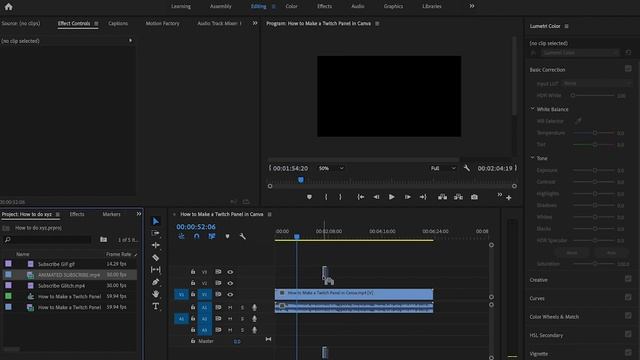Viewport: 640px width, 360px height.
Task: Switch to the Audio workspace
Action: pos(358,6)
